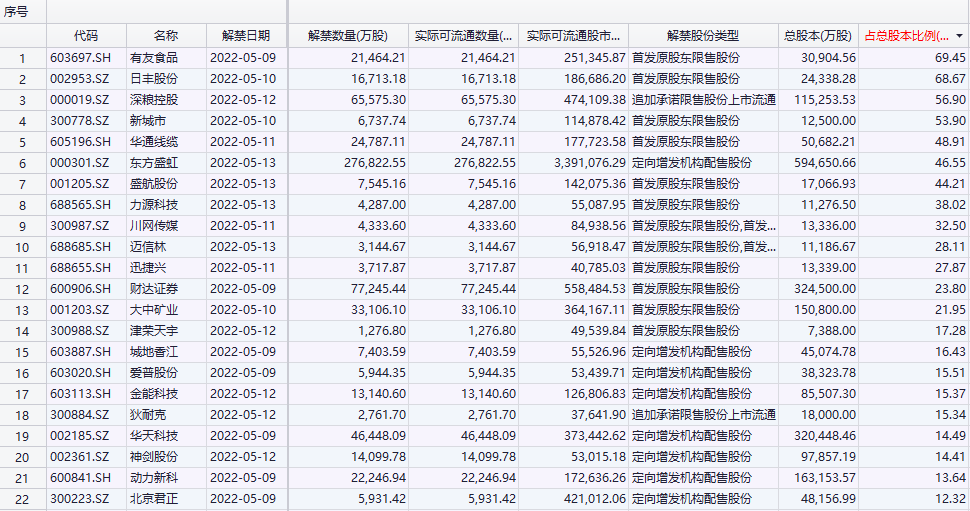
Task: Click the 实际可流通股市值 column header
Action: pos(573,36)
